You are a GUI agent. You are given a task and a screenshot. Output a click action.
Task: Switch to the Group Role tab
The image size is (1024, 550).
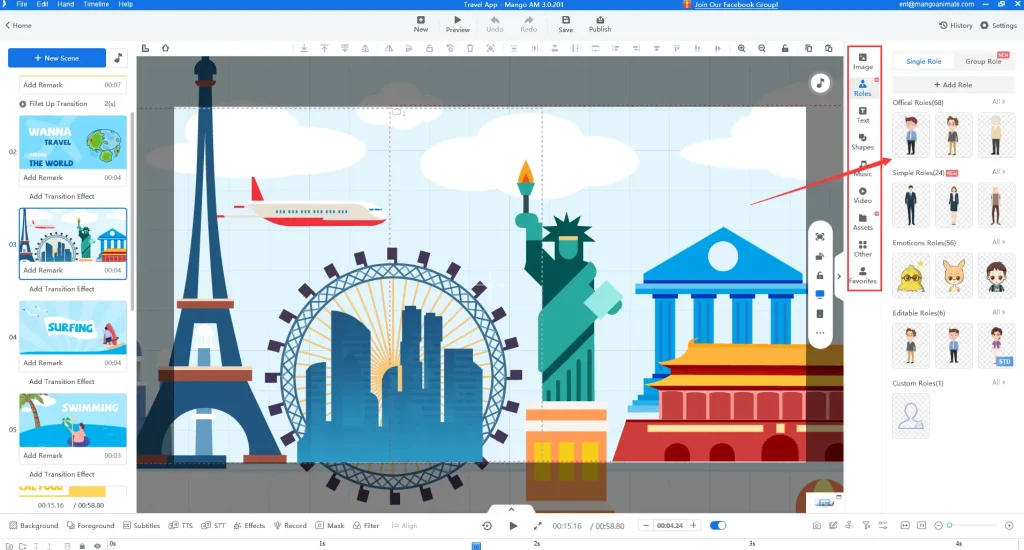tap(983, 61)
